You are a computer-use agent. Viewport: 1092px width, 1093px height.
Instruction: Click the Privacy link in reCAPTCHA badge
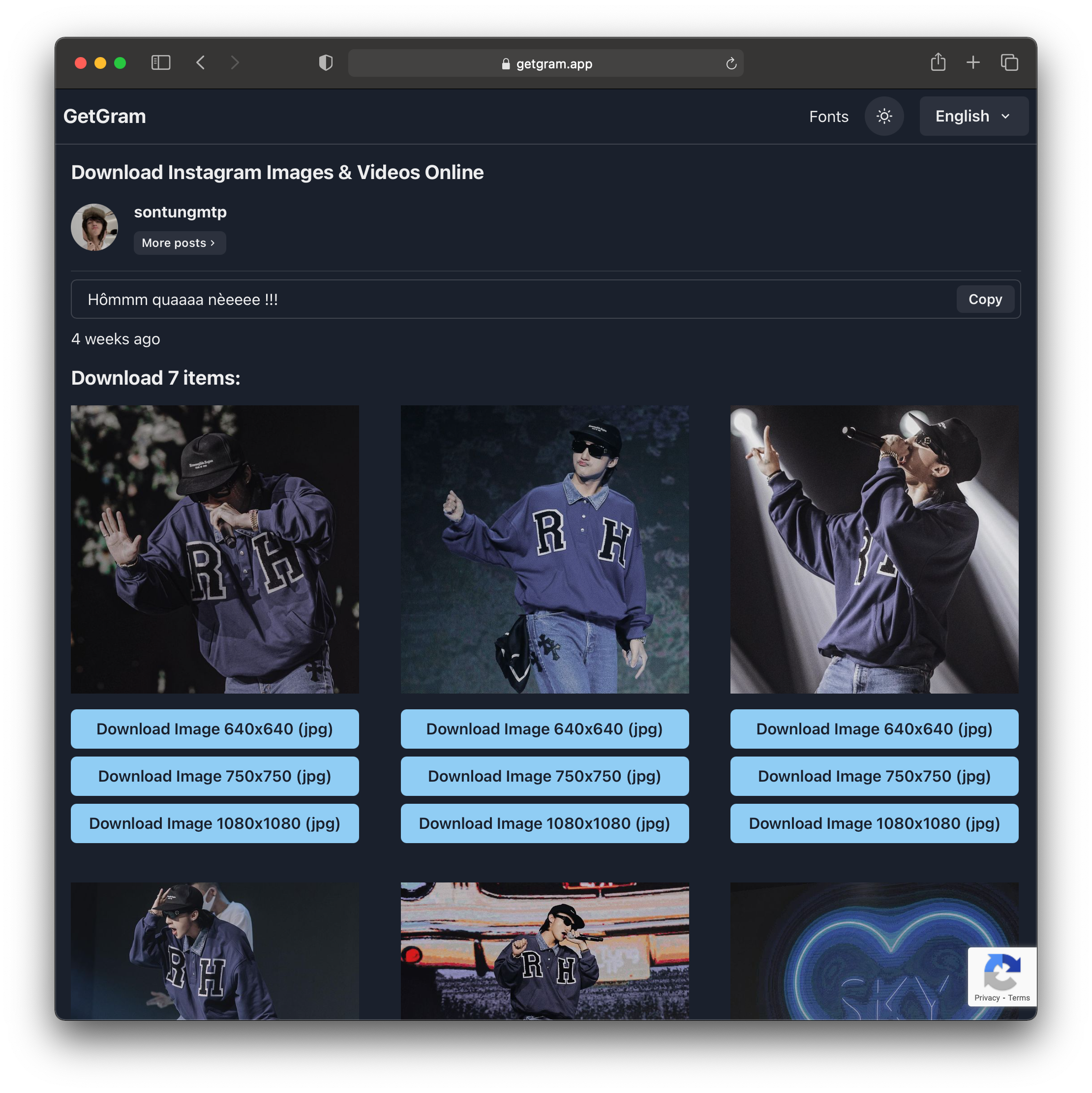(x=988, y=998)
